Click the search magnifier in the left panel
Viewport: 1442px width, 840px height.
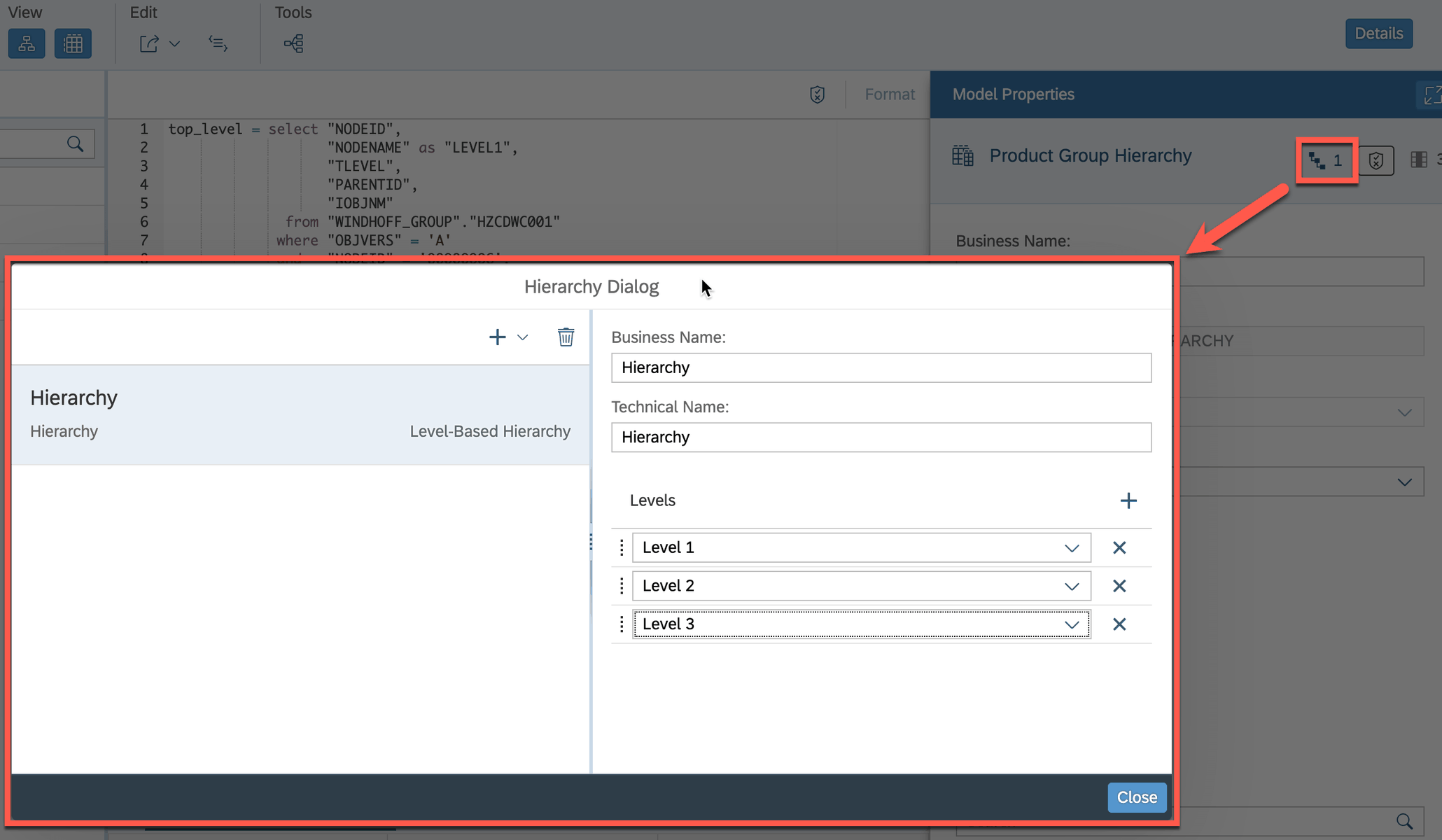tap(75, 144)
